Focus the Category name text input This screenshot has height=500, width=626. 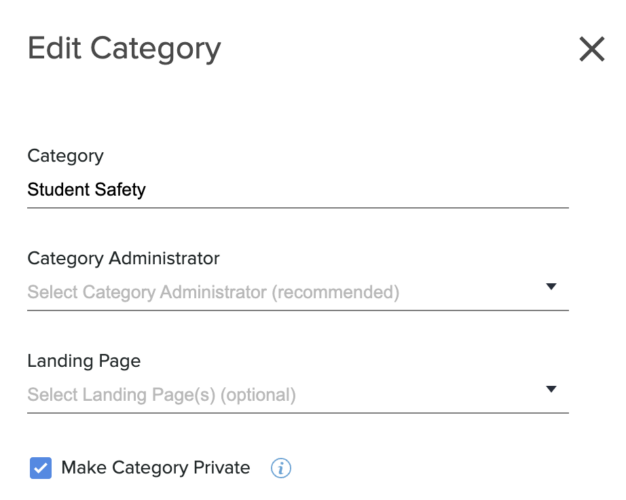[x=297, y=190]
